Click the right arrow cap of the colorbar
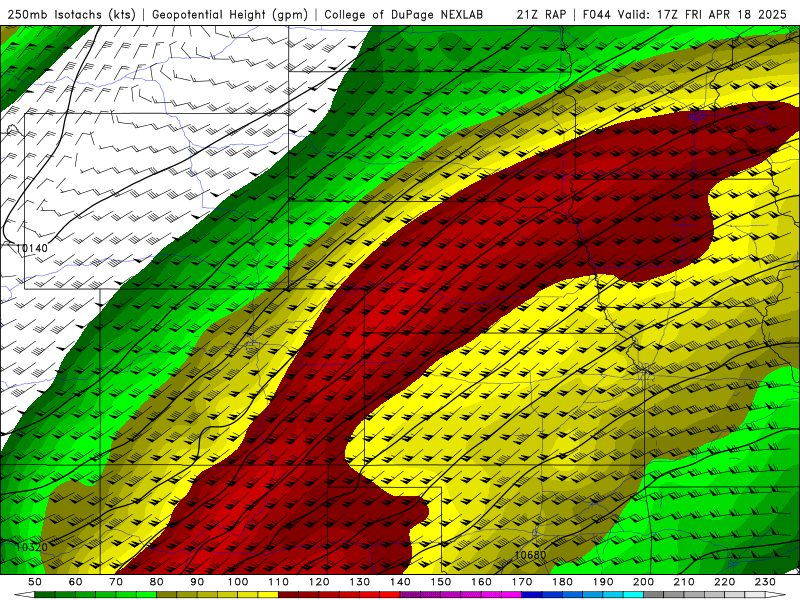Screen dimensions: 800x600 point(776,595)
